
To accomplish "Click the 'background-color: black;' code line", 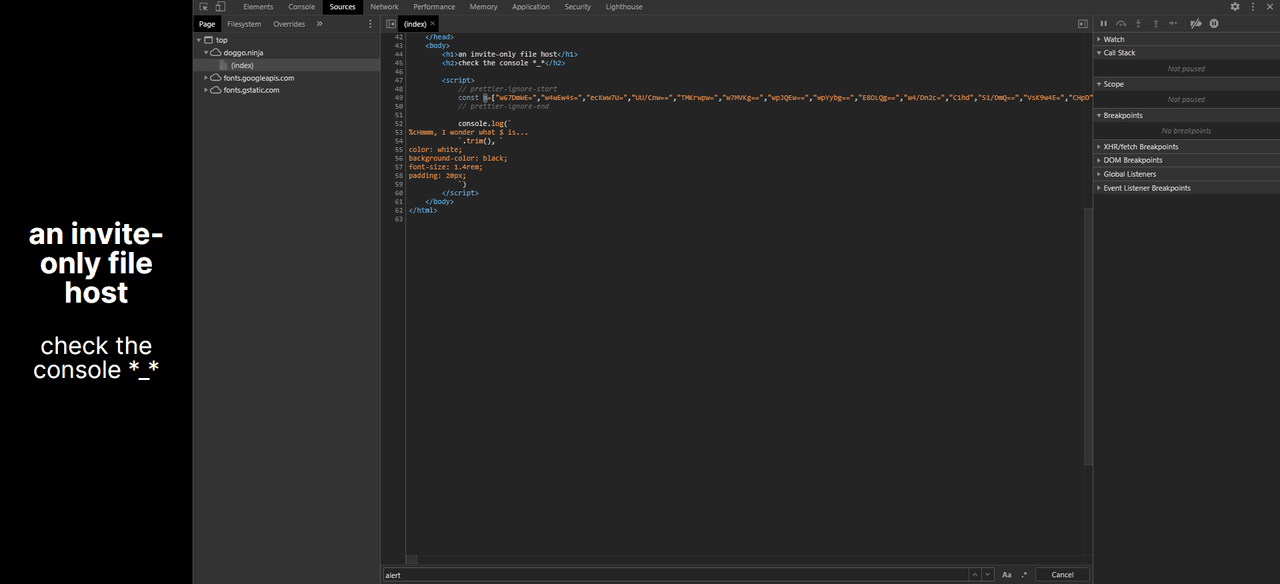I will (458, 158).
